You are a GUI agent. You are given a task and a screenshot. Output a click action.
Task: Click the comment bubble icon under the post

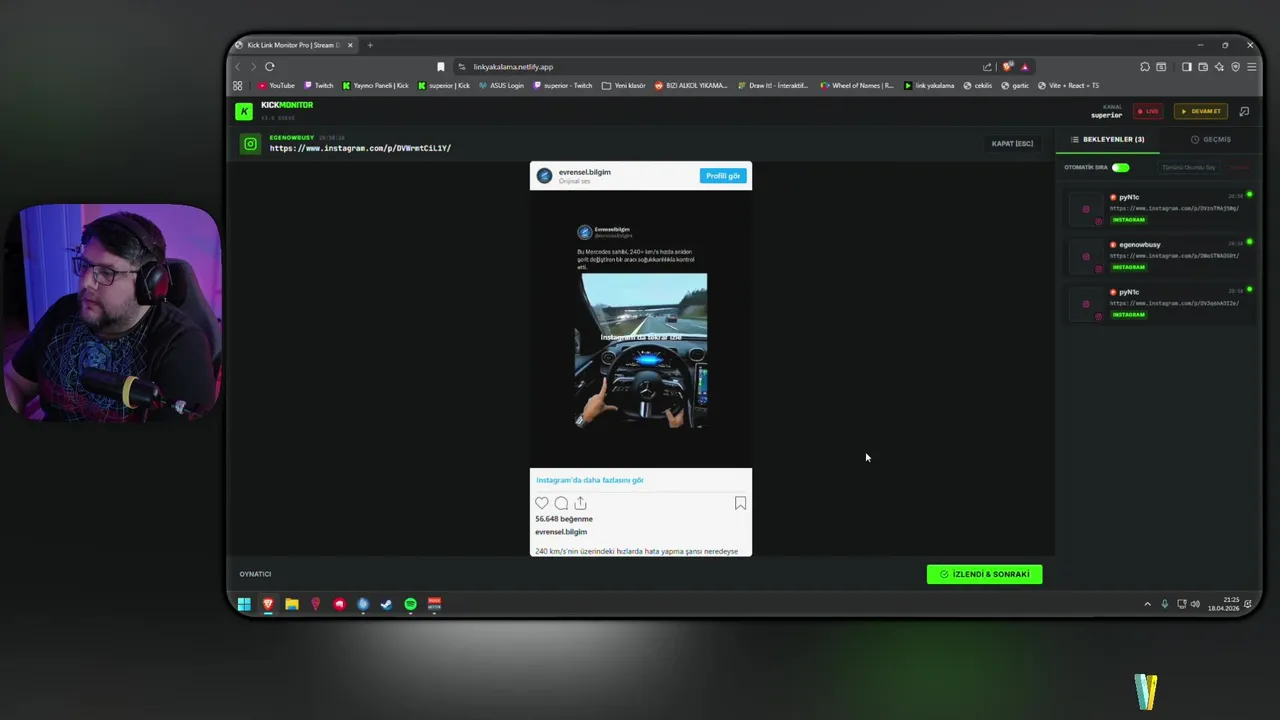click(561, 503)
